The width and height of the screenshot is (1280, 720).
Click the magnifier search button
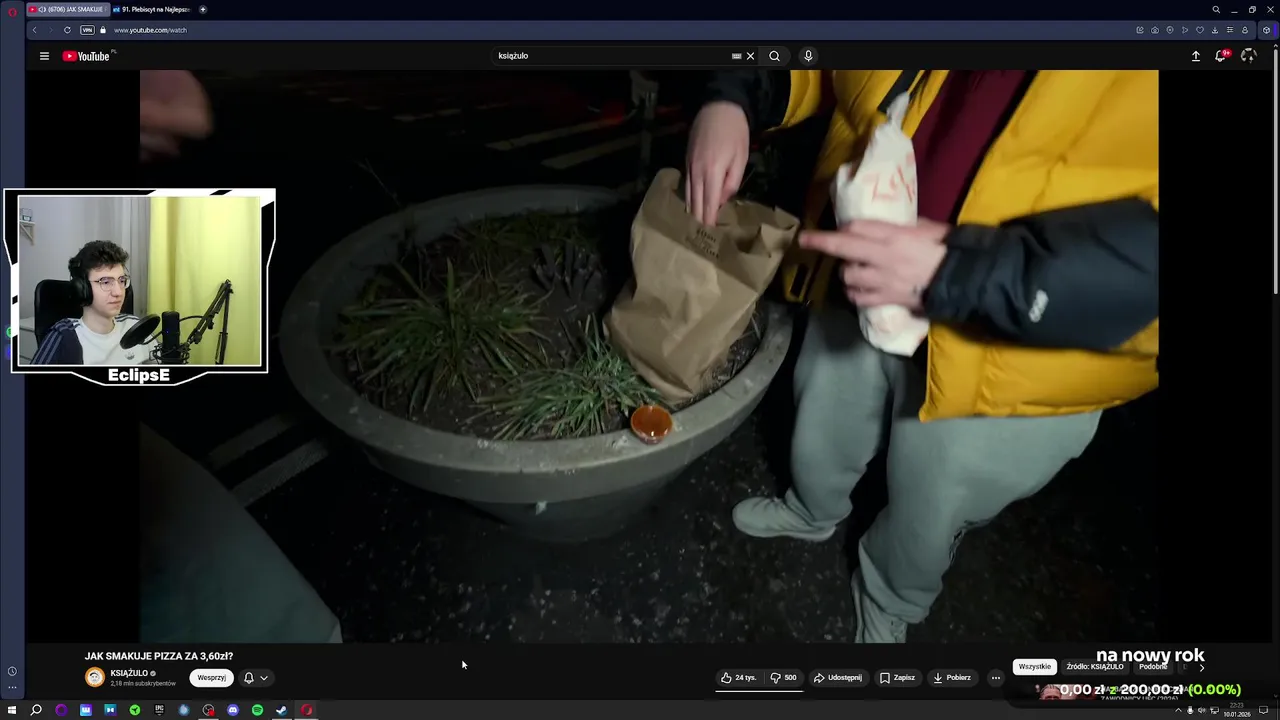point(774,56)
